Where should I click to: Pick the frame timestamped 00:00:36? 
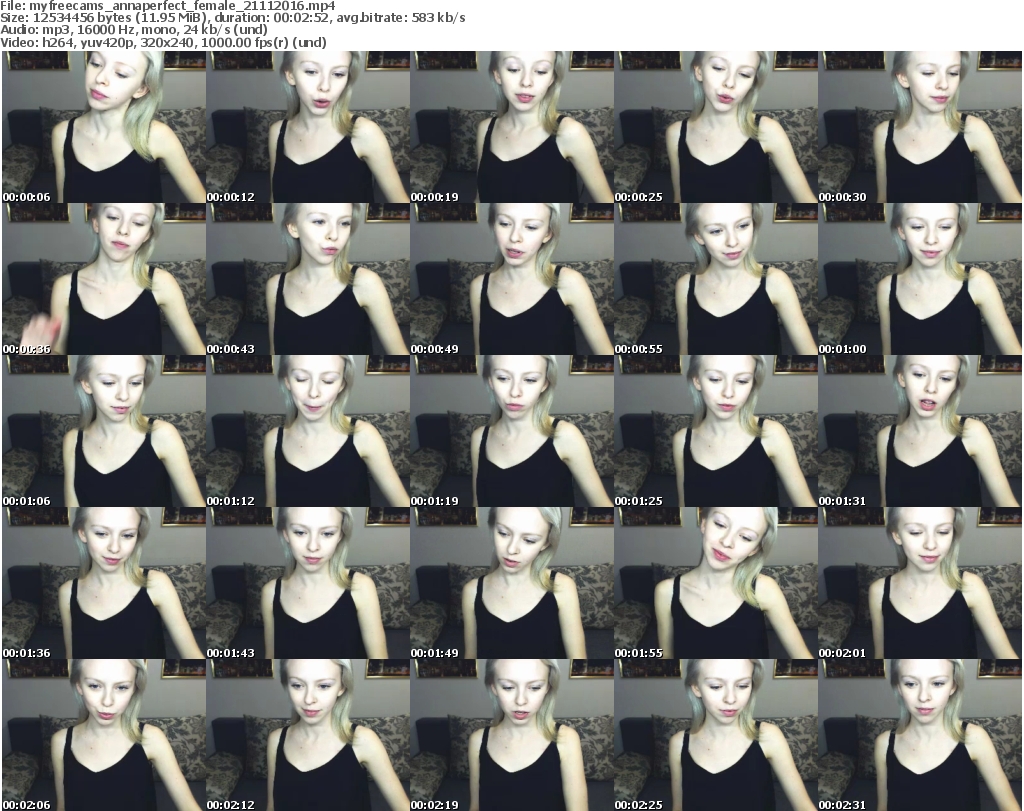click(104, 279)
